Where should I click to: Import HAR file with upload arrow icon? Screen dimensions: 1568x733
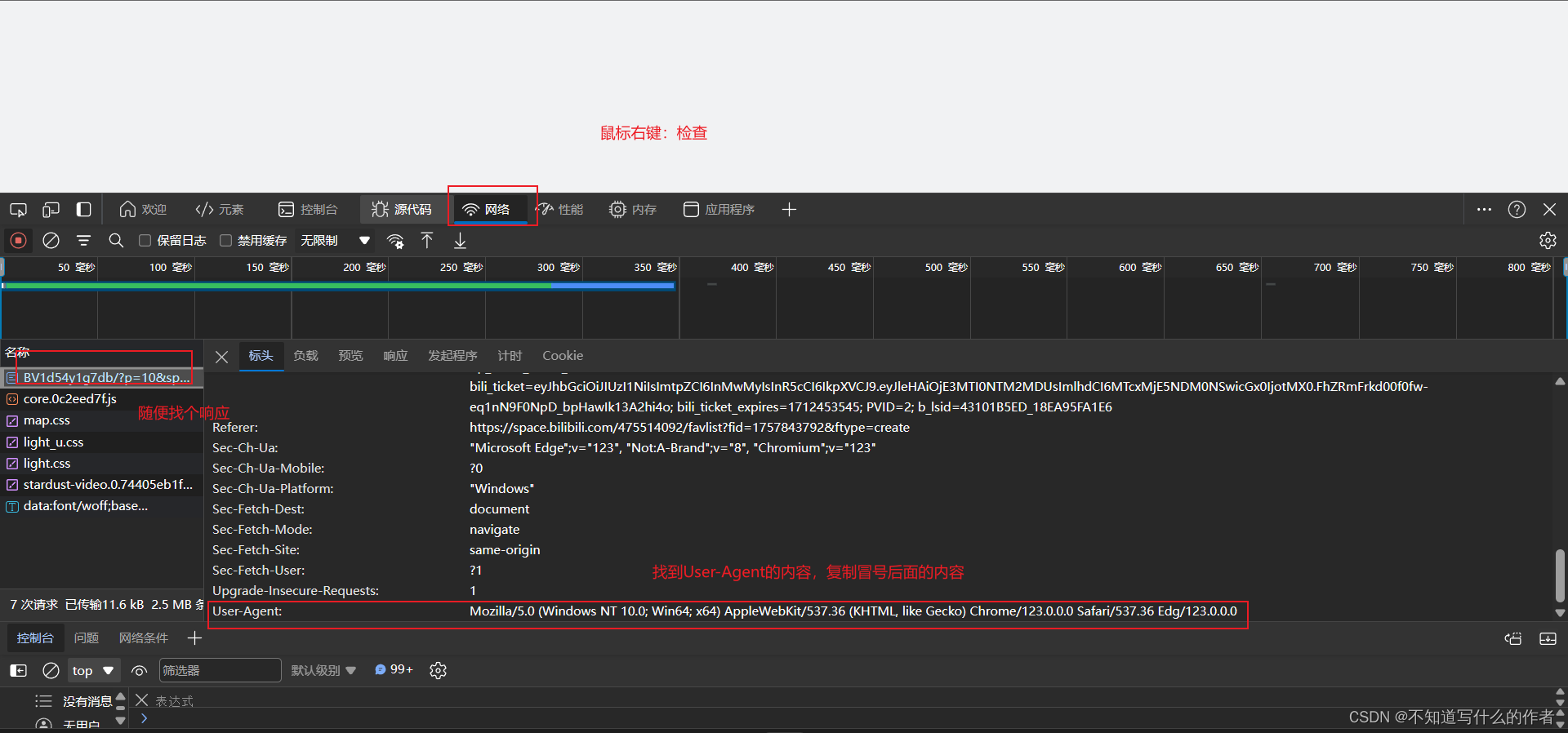[x=427, y=241]
